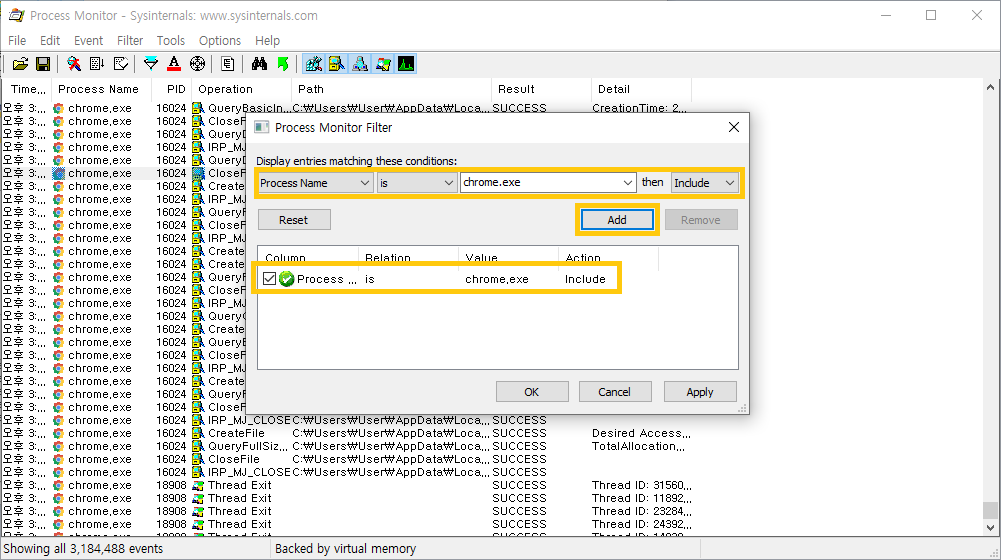The height and width of the screenshot is (560, 1001).
Task: Open the Include action dropdown
Action: [704, 183]
